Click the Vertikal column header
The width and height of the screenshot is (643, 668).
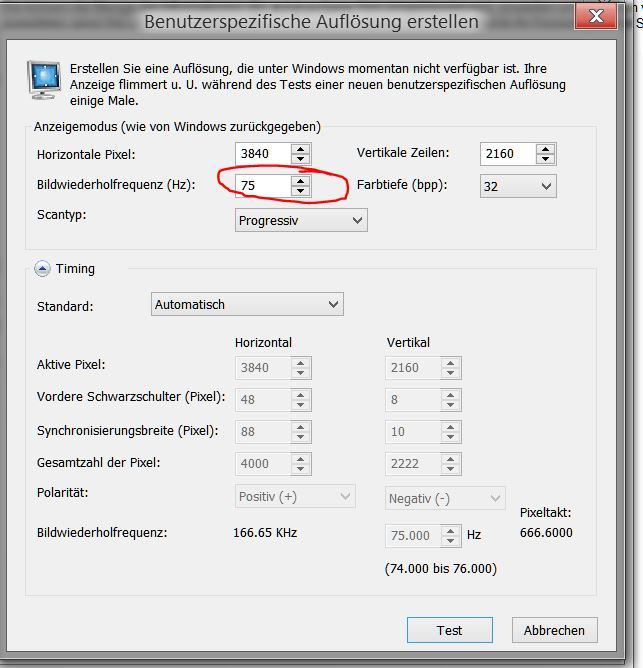(x=408, y=343)
